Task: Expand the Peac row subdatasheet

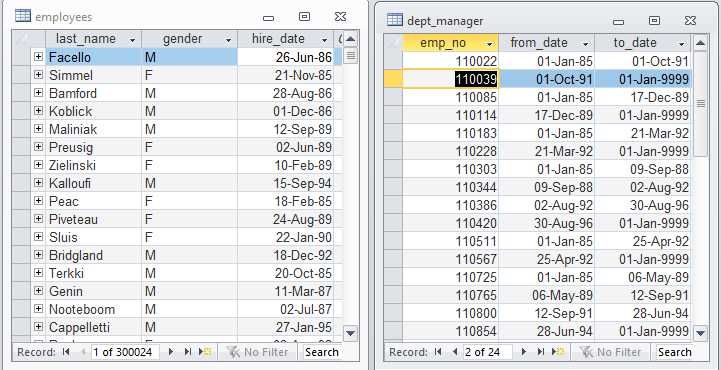Action: pyautogui.click(x=38, y=201)
